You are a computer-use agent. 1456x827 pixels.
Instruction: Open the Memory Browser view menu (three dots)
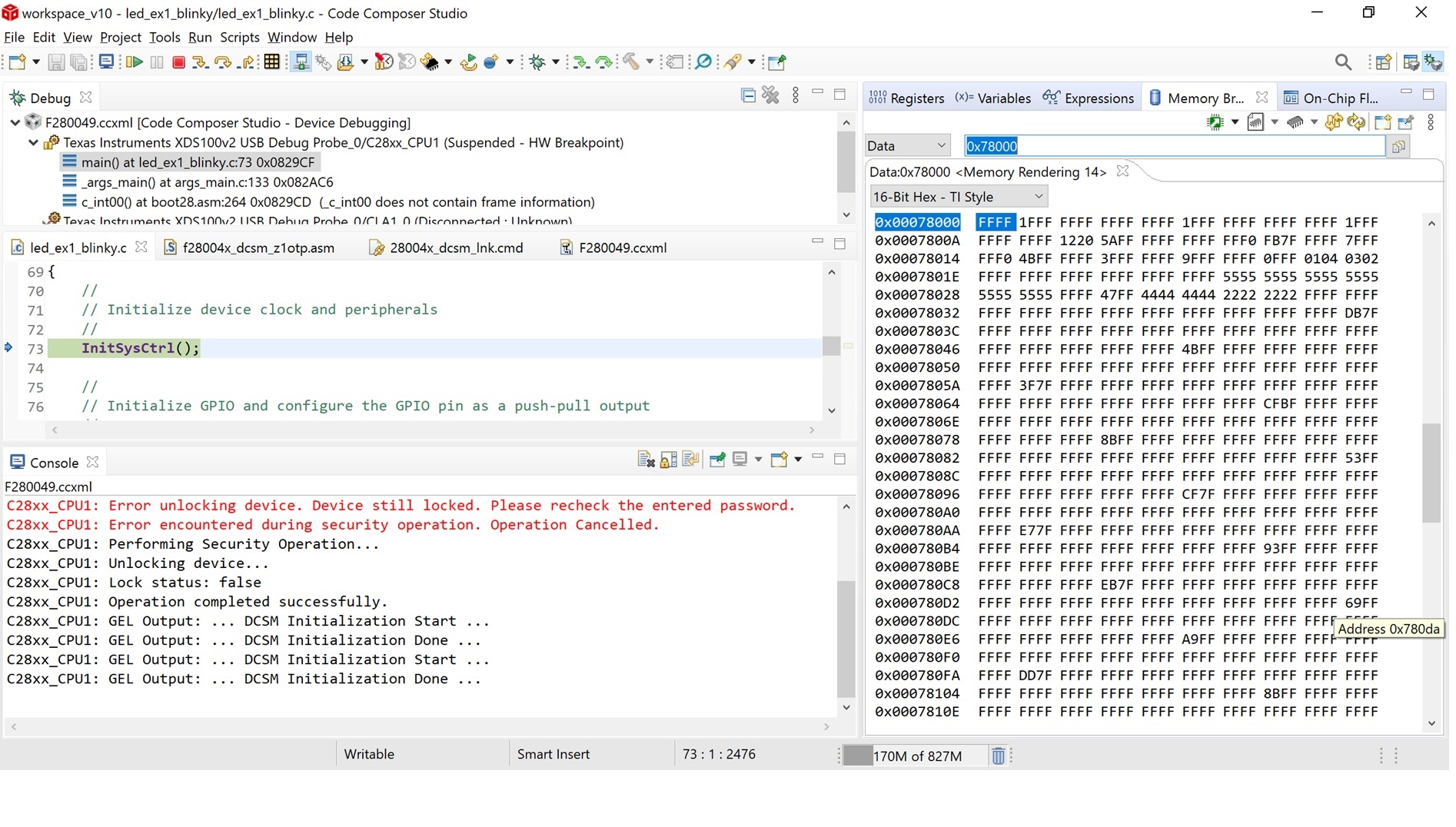click(1431, 122)
